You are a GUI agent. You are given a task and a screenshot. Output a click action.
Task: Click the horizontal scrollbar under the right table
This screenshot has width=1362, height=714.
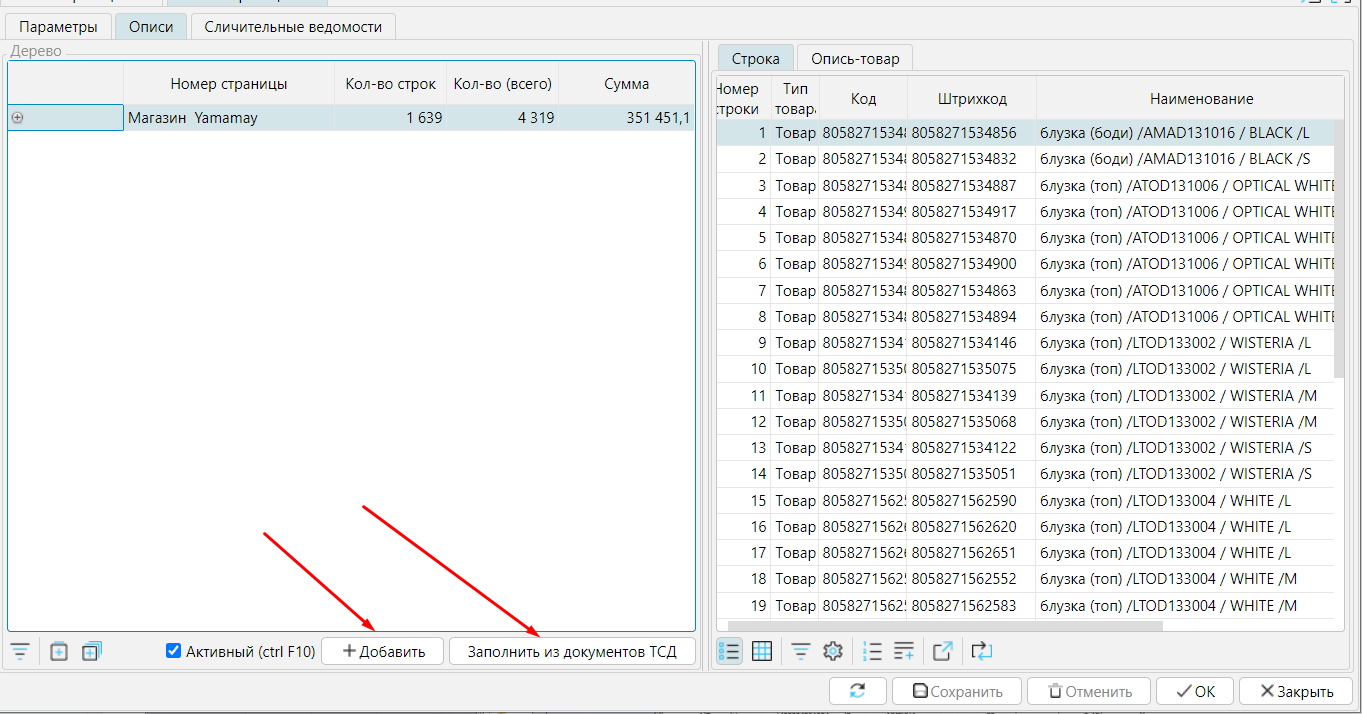940,627
